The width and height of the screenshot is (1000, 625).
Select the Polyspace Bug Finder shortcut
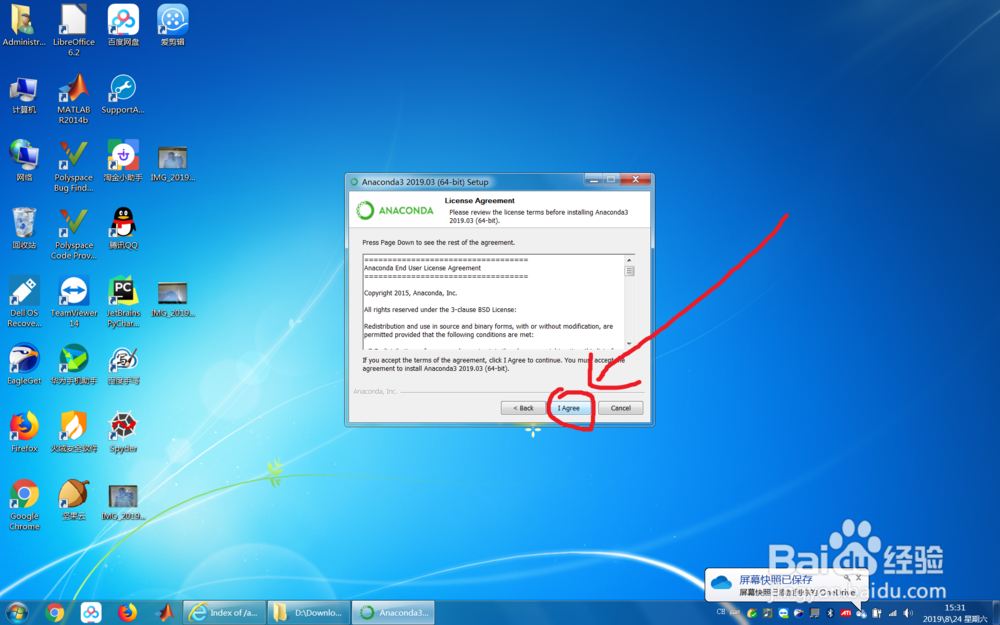click(74, 166)
